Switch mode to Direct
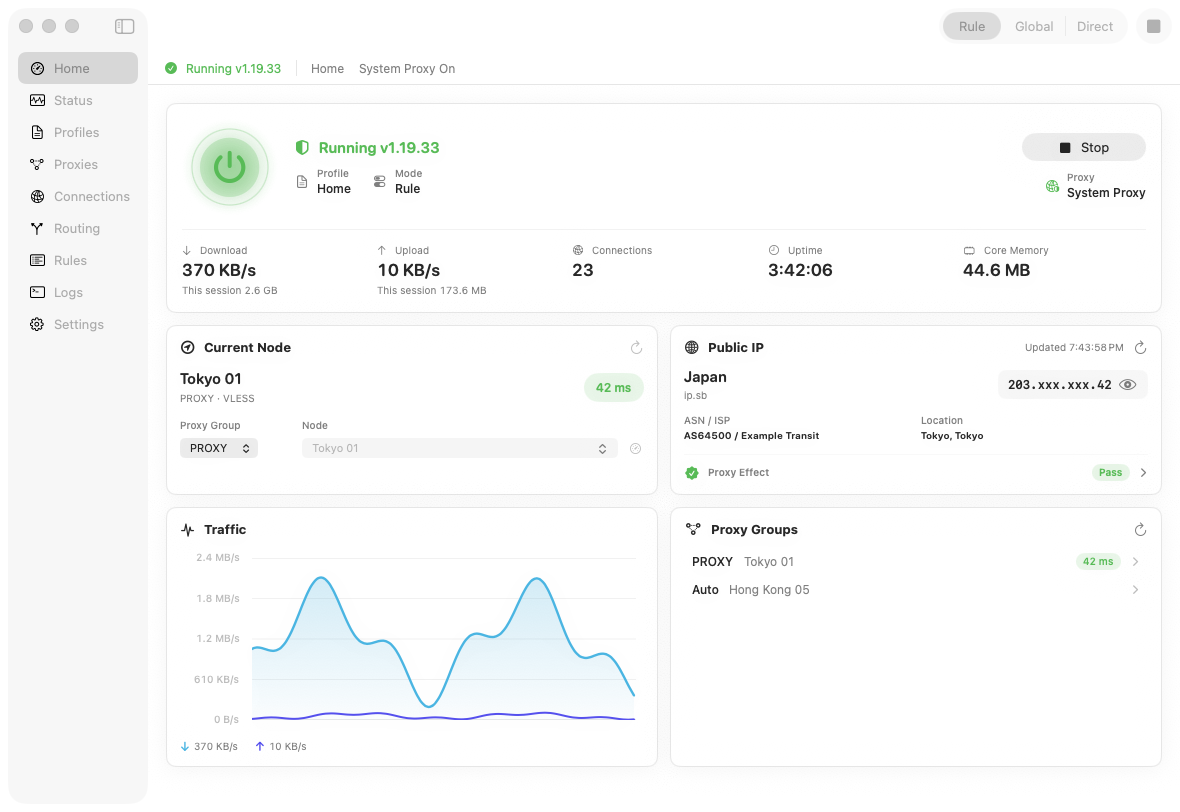Image resolution: width=1180 pixels, height=812 pixels. [x=1094, y=26]
